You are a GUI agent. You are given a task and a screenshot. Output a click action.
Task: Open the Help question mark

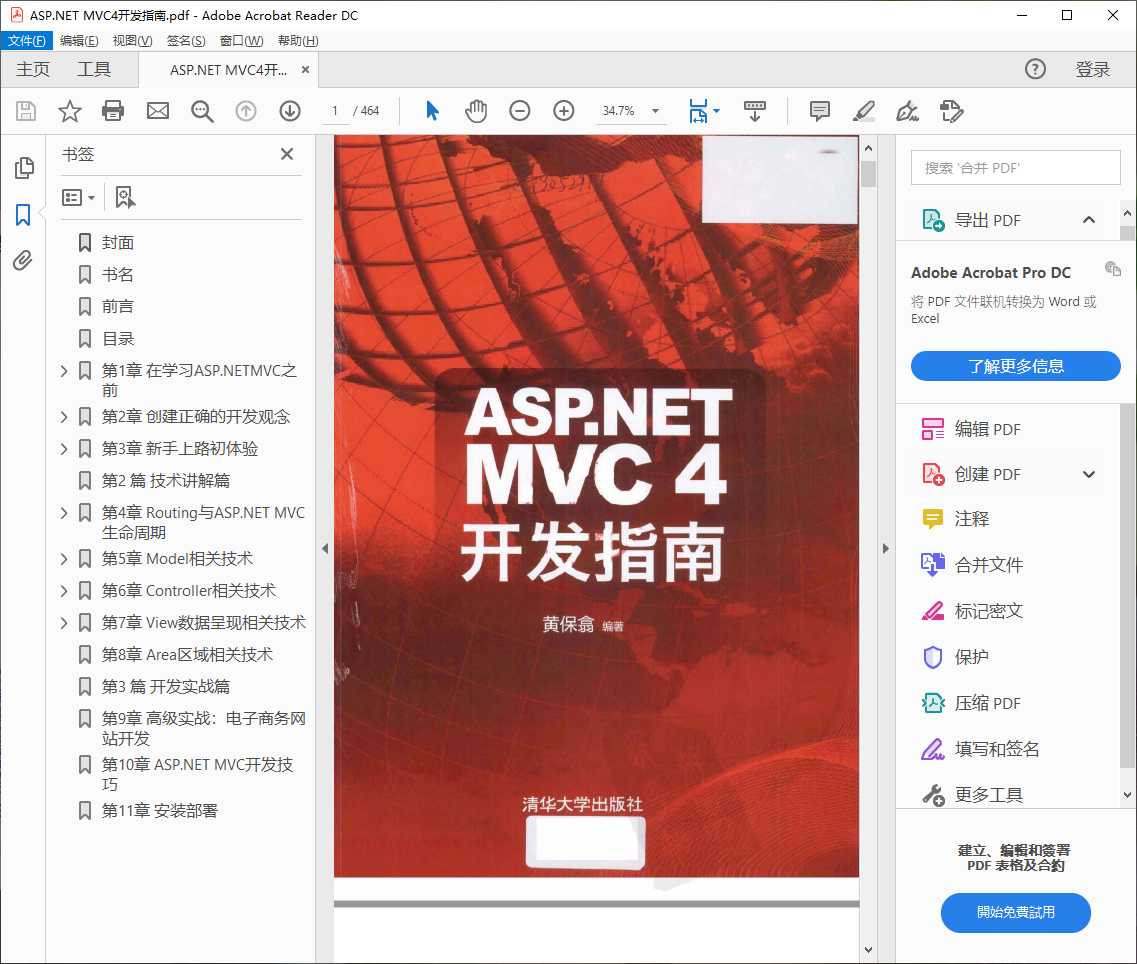click(x=1035, y=69)
